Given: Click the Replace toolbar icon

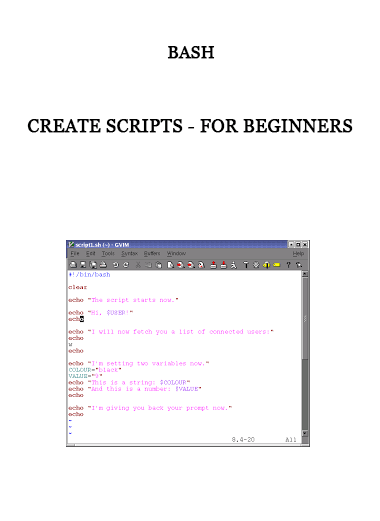Looking at the screenshot, I should (201, 265).
